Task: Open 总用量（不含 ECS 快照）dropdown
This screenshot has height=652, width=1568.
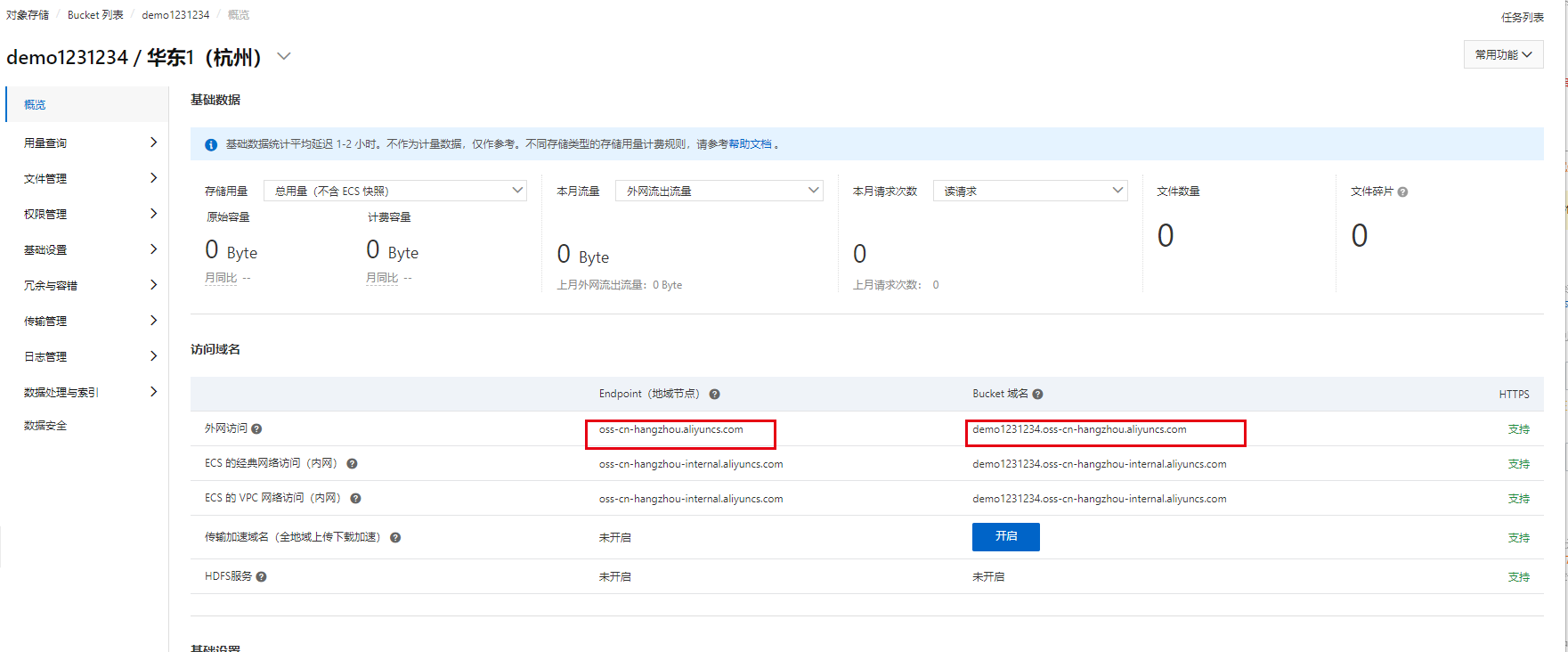Action: [x=395, y=191]
